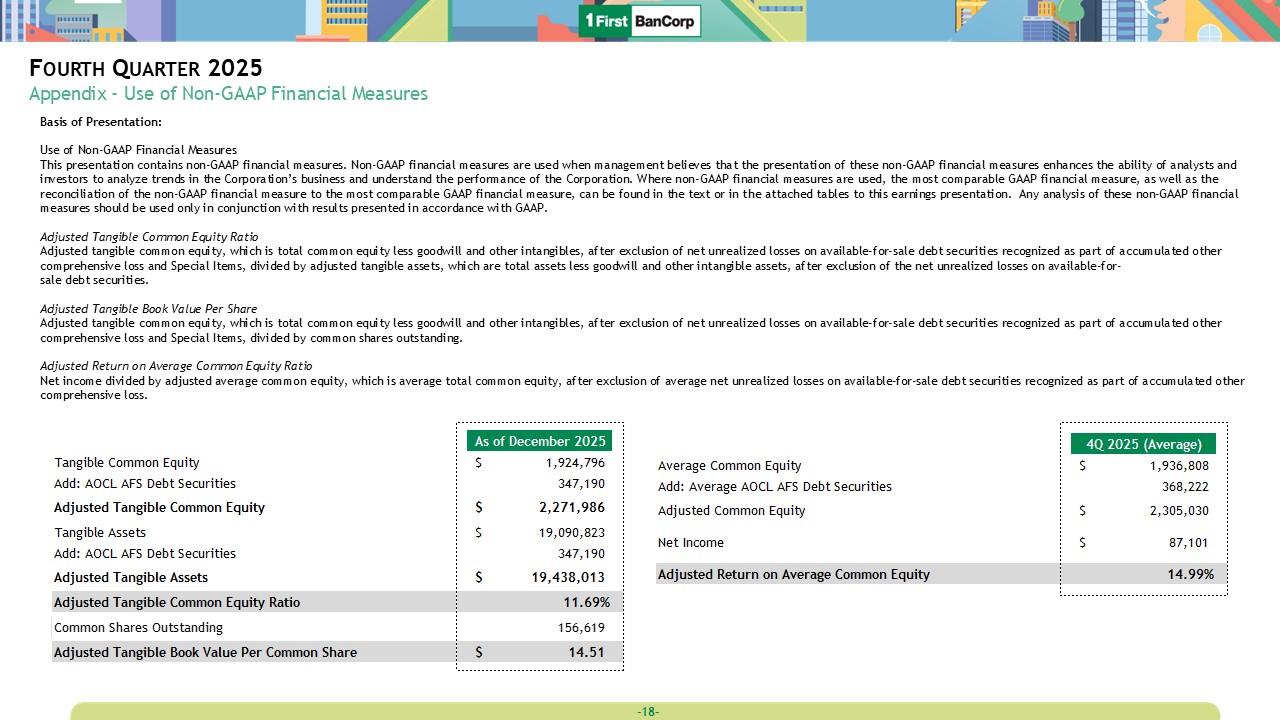The height and width of the screenshot is (720, 1280).
Task: Click 'Adjusted Return on Average Common Equity Ratio' heading
Action: (x=176, y=366)
